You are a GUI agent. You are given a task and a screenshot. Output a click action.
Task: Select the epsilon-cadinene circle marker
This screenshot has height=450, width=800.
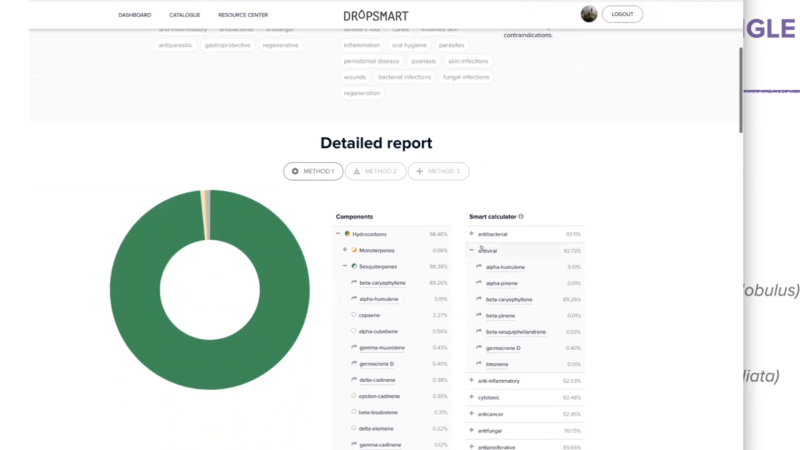click(354, 396)
